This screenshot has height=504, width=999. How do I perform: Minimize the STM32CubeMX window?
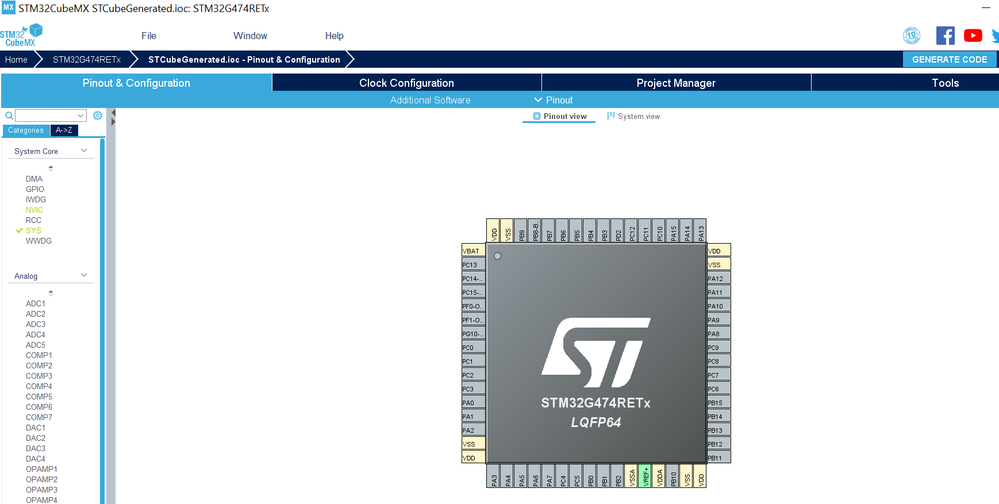[988, 8]
